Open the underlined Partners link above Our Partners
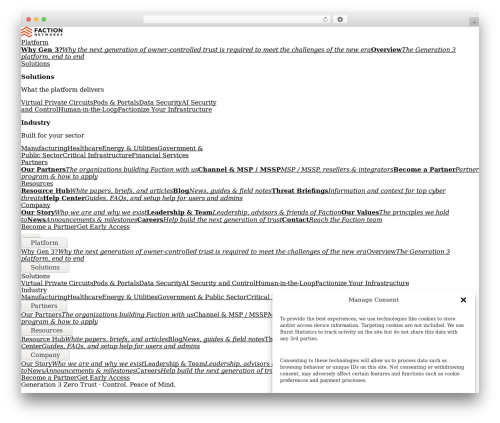Image resolution: width=500 pixels, height=423 pixels. (x=34, y=162)
